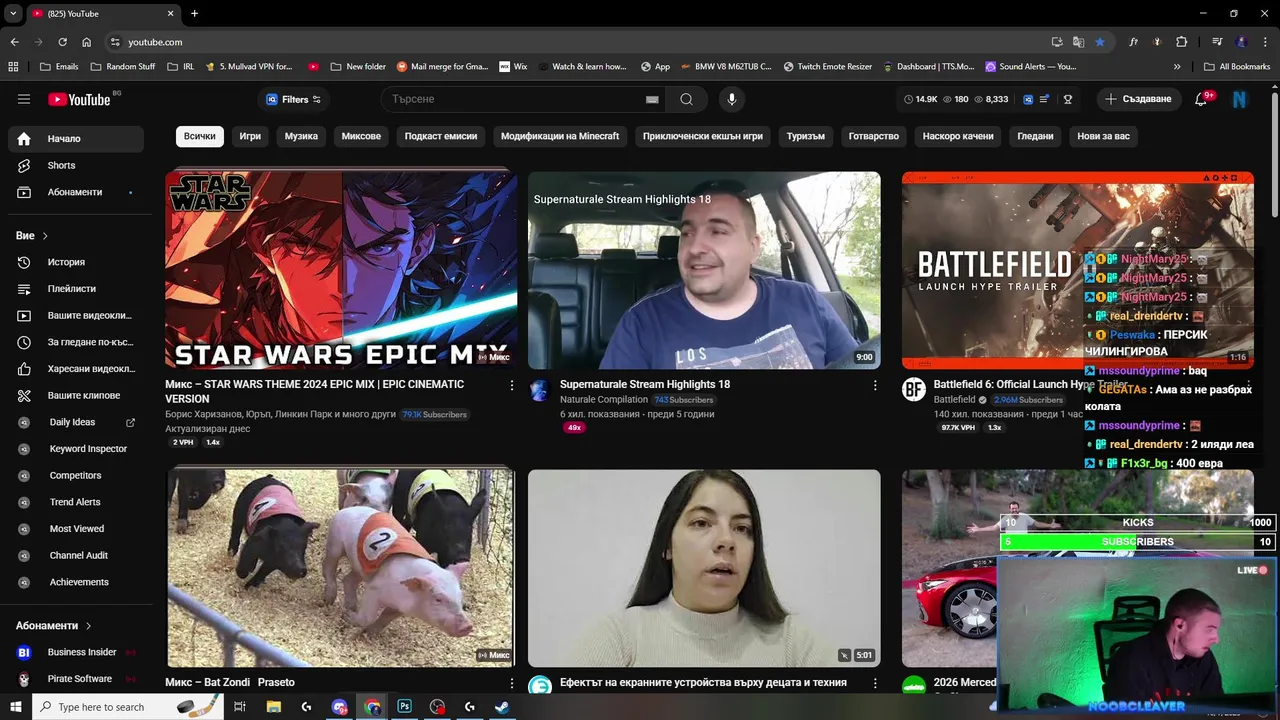Open the Star Wars Epic Mix thumbnail

click(341, 270)
